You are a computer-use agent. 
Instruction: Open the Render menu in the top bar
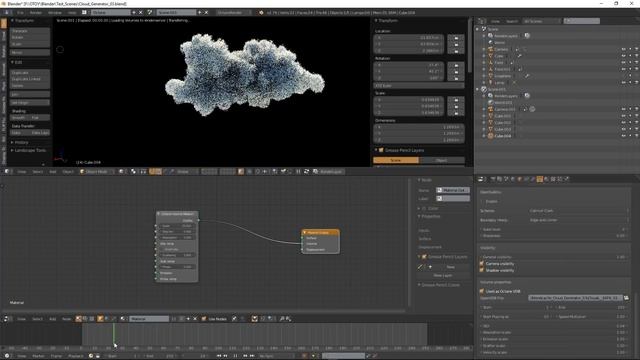tap(36, 13)
